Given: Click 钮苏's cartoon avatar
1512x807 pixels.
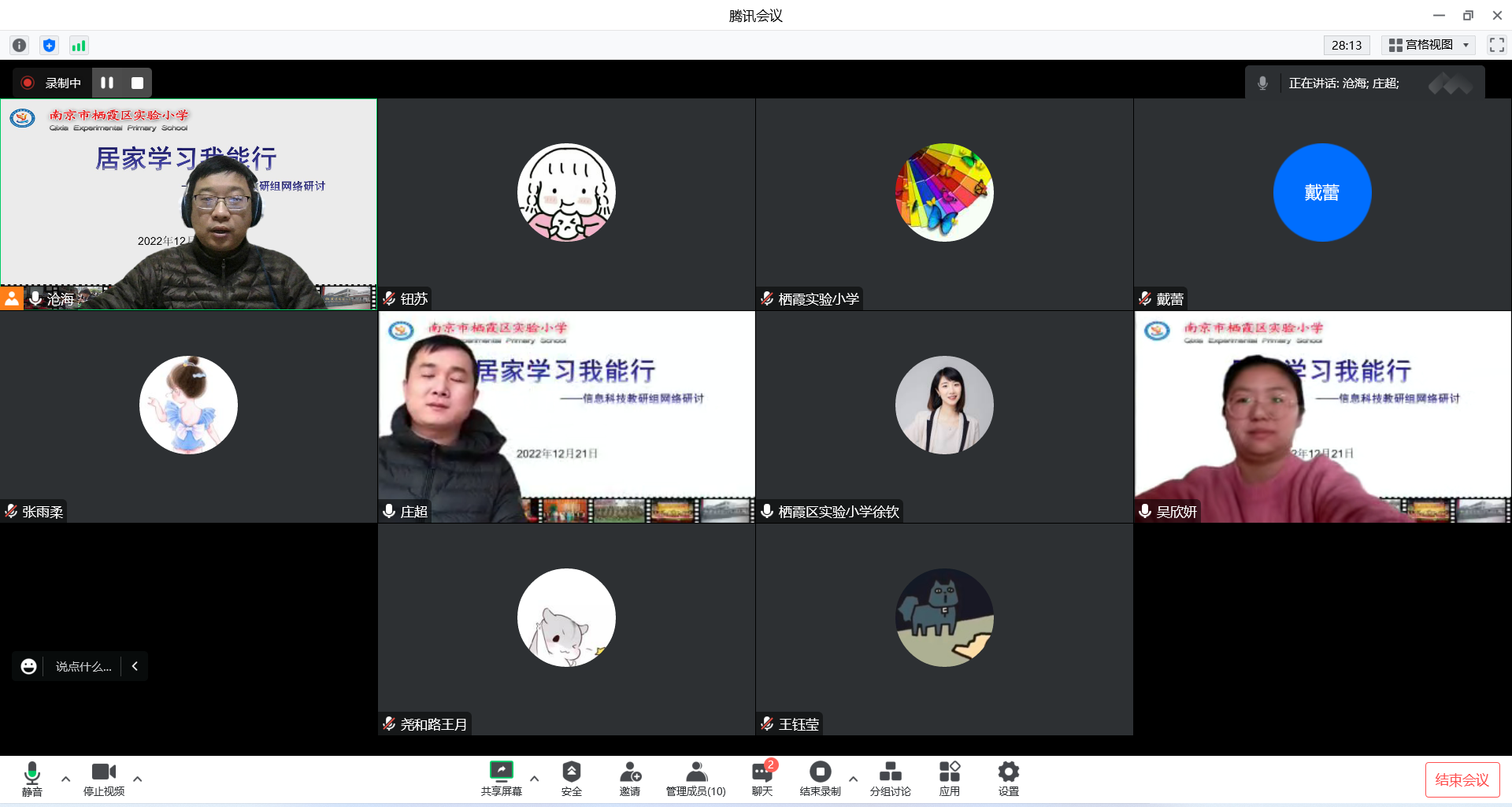Looking at the screenshot, I should click(566, 192).
